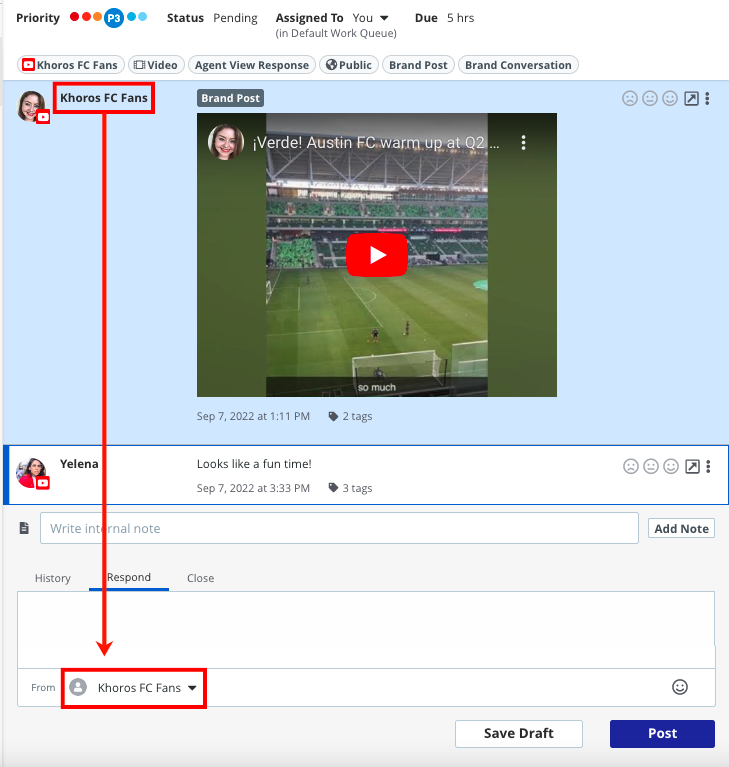729x767 pixels.
Task: Click the Video tag chip
Action: click(156, 65)
